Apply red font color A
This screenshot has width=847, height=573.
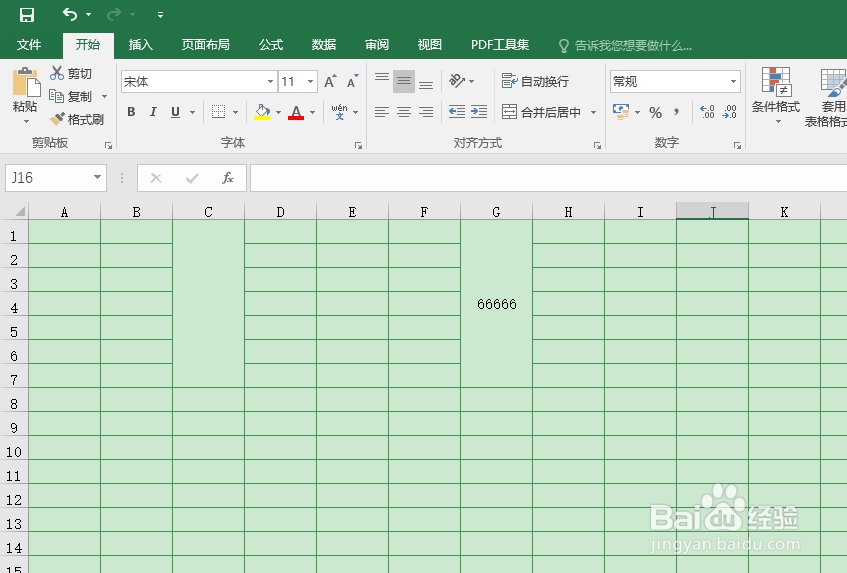296,112
